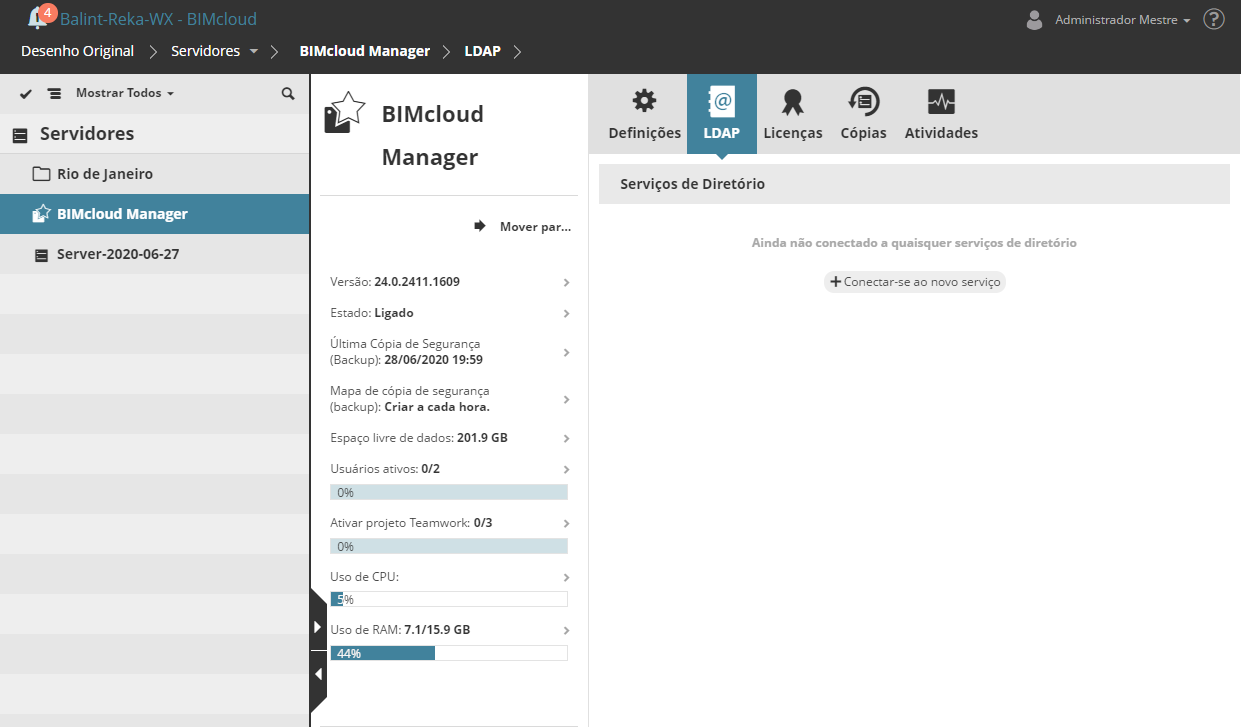
Task: Select Server-2020-06-27 in server tree
Action: pyautogui.click(x=154, y=254)
